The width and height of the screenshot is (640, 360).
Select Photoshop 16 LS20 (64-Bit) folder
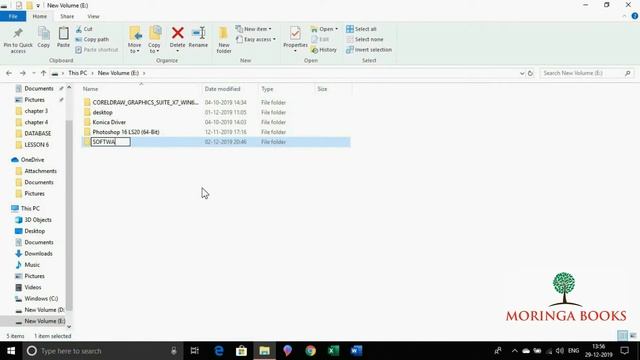coord(216,132)
